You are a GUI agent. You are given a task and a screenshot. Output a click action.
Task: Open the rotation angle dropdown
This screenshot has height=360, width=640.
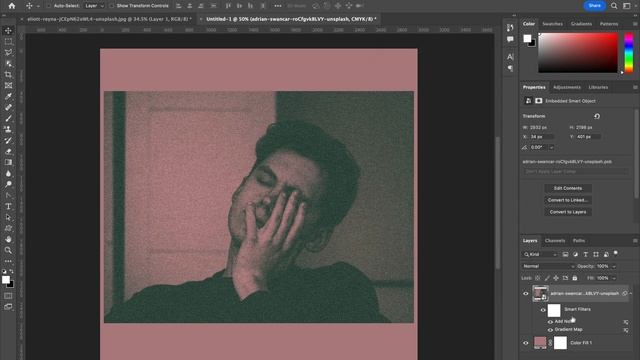pyautogui.click(x=551, y=147)
